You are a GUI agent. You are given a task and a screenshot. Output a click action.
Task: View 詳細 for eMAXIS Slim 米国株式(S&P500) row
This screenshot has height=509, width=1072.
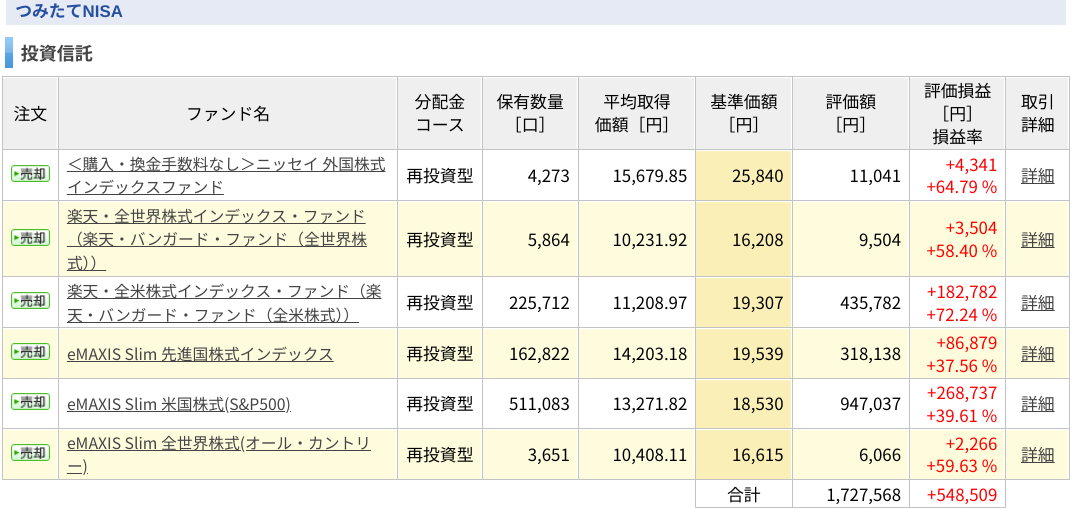[1037, 404]
